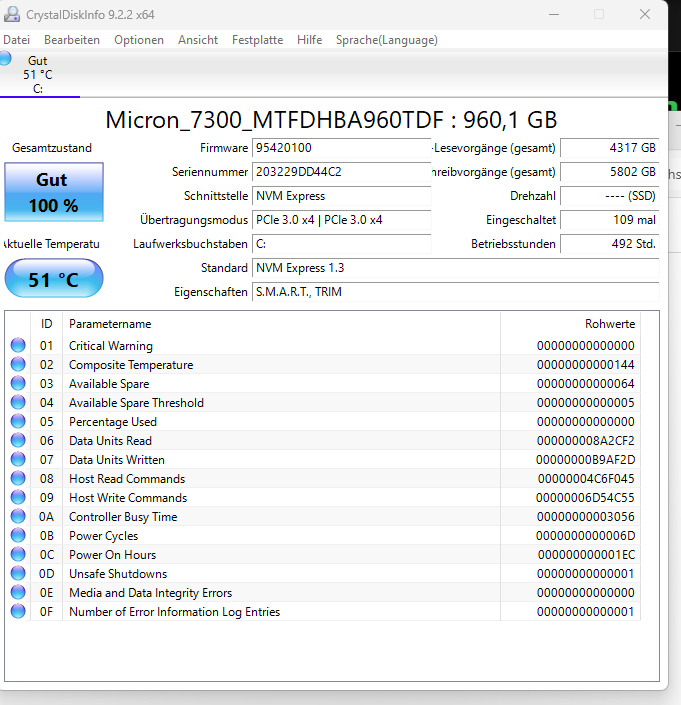Click the status orb for Controller Busy Time
The image size is (681, 705).
tap(18, 516)
